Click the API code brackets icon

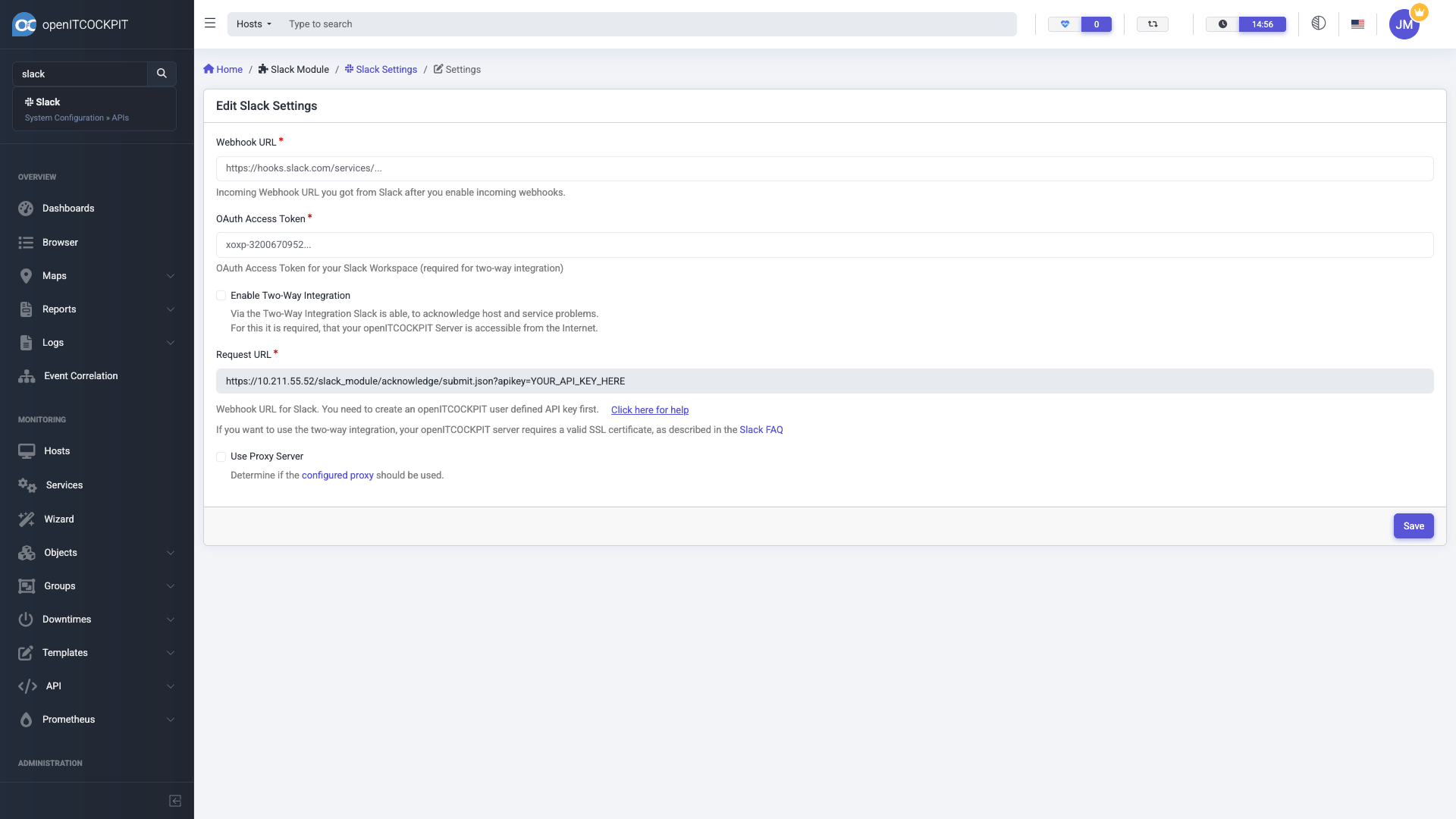(x=27, y=686)
